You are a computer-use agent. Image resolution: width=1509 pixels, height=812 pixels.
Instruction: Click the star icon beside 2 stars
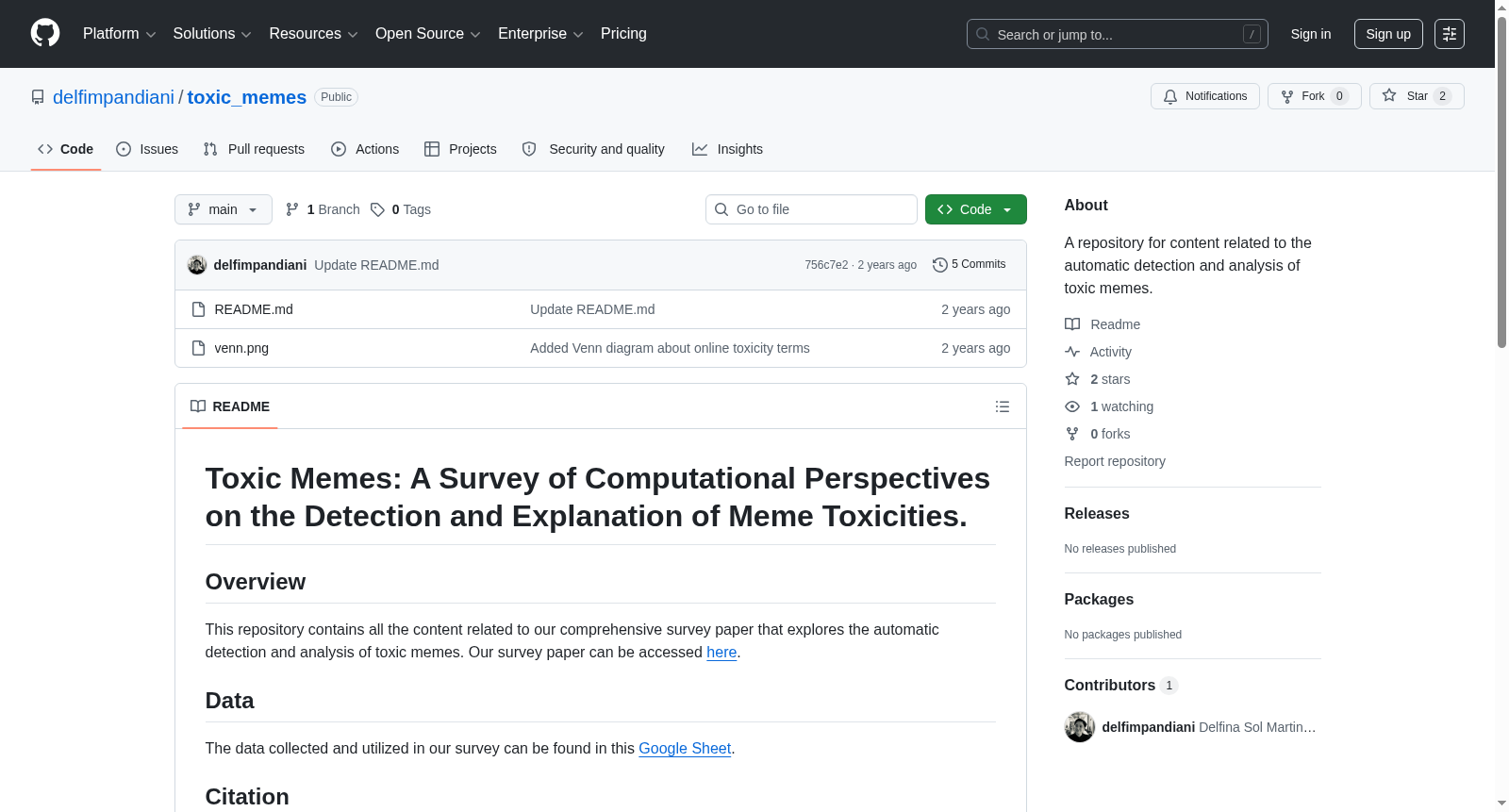tap(1072, 379)
